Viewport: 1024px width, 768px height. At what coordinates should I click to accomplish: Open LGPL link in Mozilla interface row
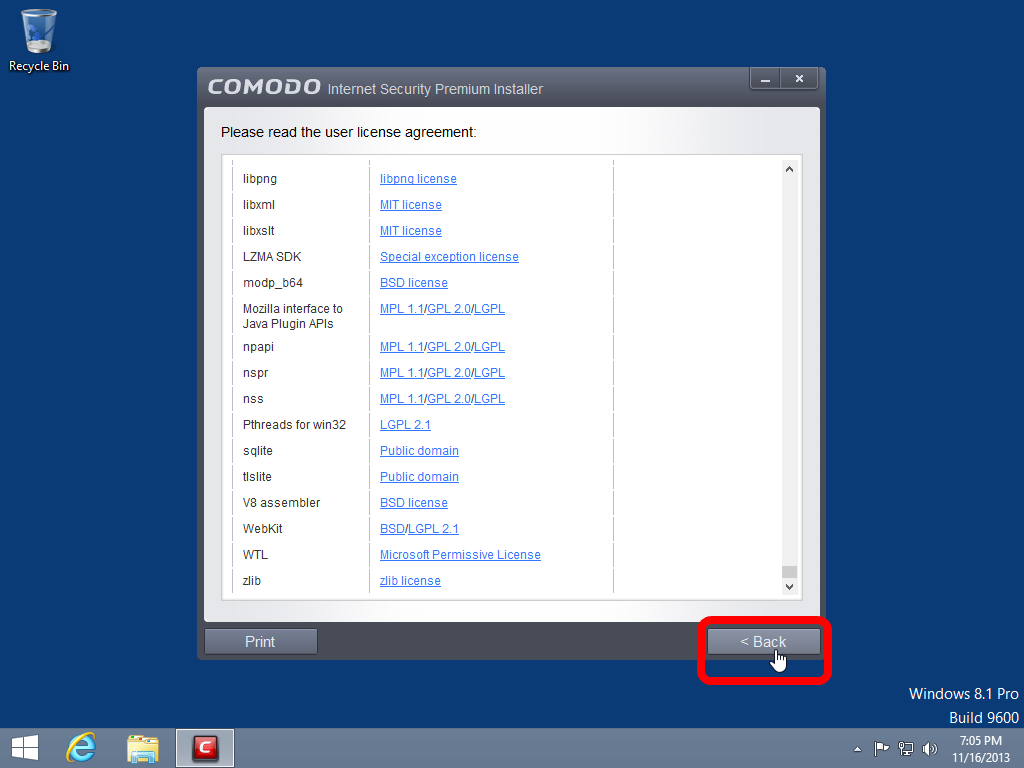489,309
